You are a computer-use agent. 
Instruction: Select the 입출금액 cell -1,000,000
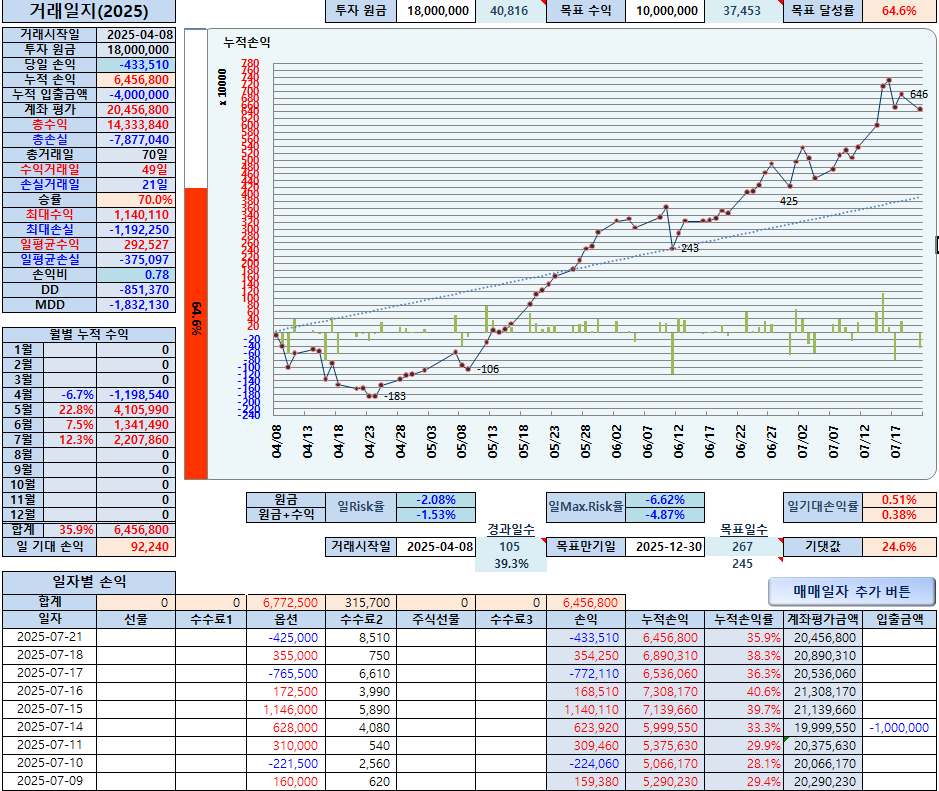coord(899,727)
